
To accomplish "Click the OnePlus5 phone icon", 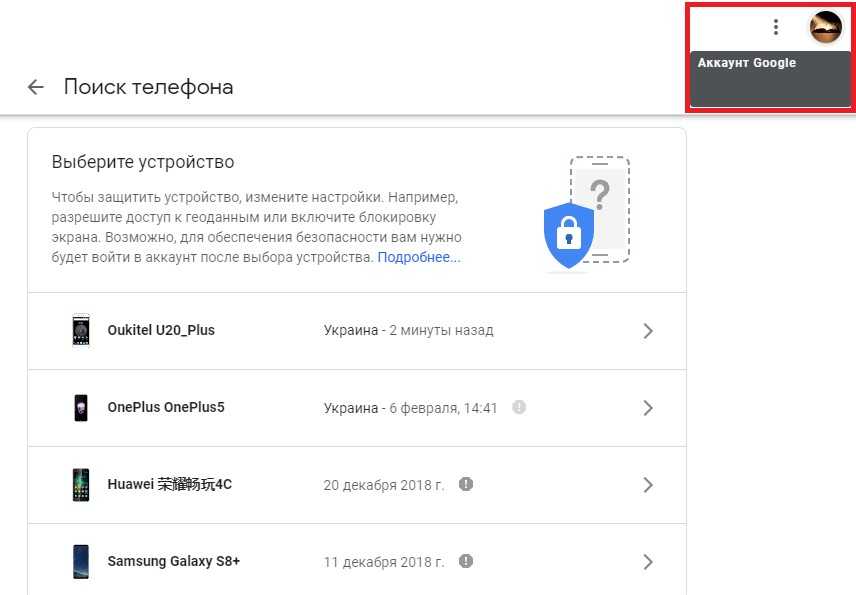I will pos(81,408).
